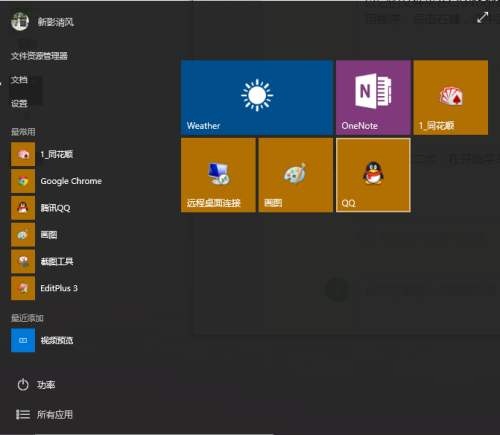The width and height of the screenshot is (500, 435).
Task: Open 文件资源管理器 file explorer
Action: (39, 56)
